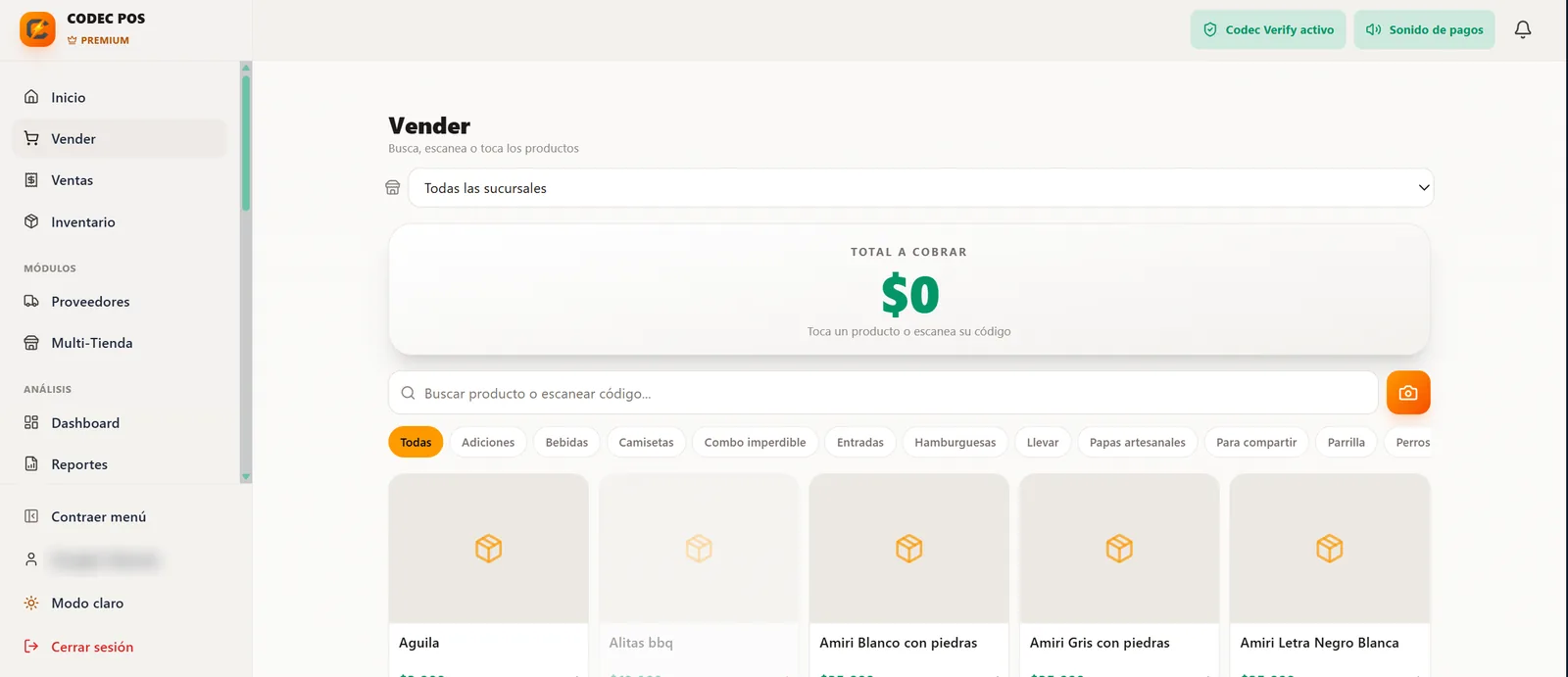Click the Reportes document icon
This screenshot has height=677, width=1568.
(x=31, y=464)
